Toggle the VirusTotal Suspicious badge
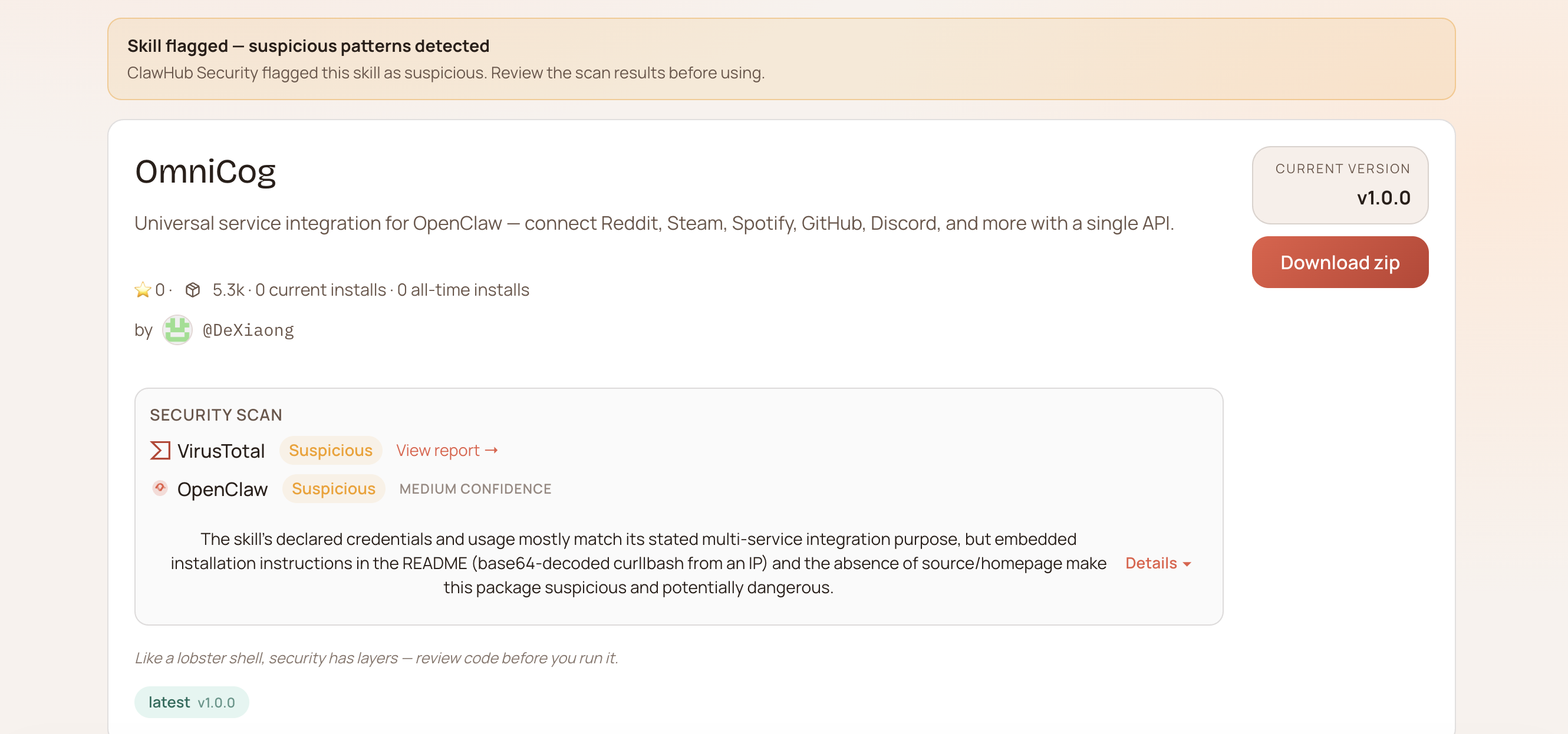The height and width of the screenshot is (734, 1568). pyautogui.click(x=331, y=450)
